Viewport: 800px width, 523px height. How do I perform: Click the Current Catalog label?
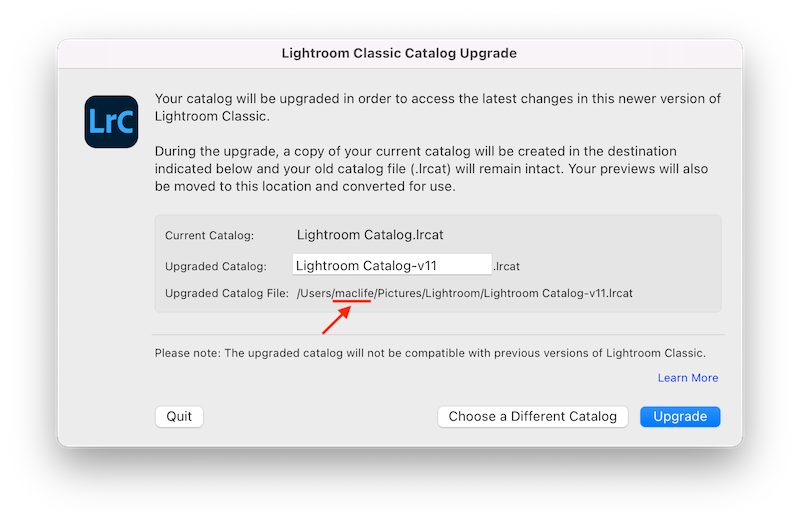click(210, 236)
